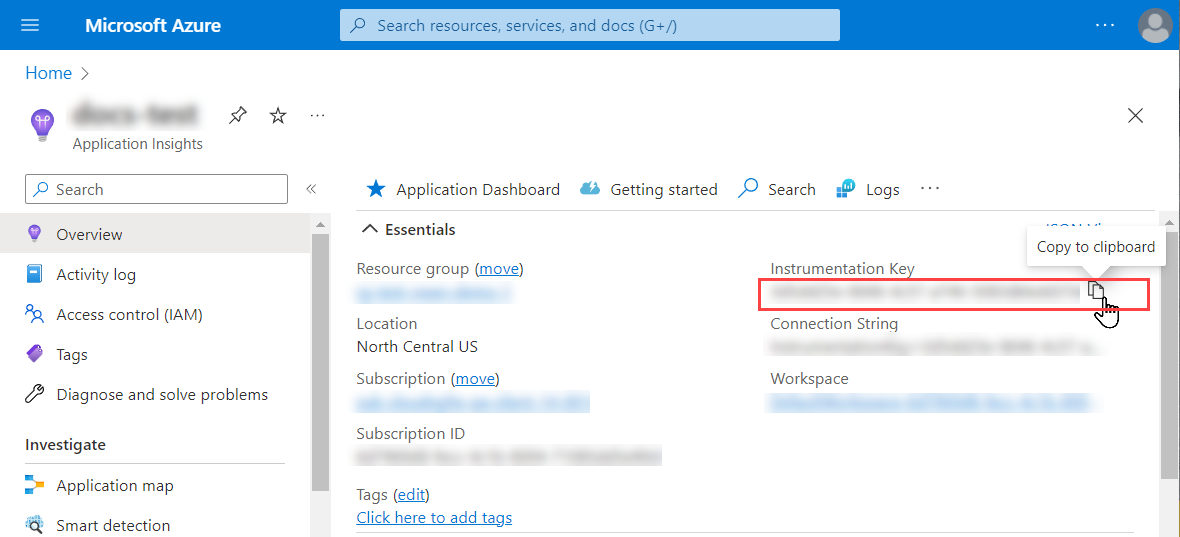Image resolution: width=1180 pixels, height=537 pixels.
Task: Open the Azure portal hamburger menu
Action: click(30, 25)
